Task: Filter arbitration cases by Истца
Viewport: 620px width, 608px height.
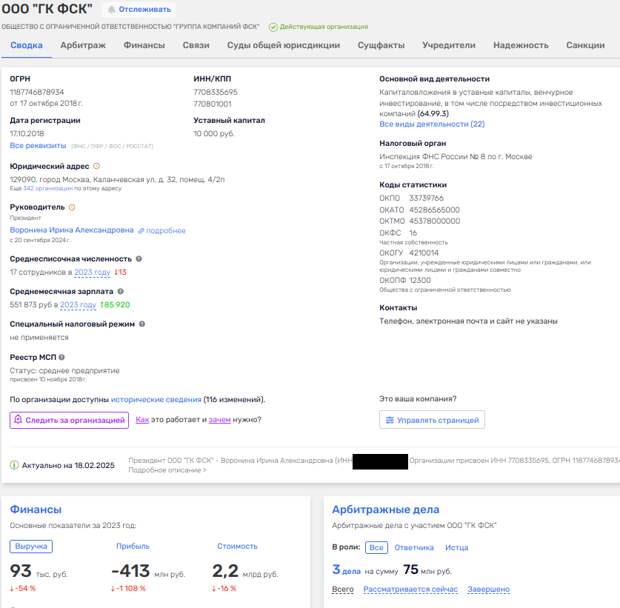Action: pos(457,548)
